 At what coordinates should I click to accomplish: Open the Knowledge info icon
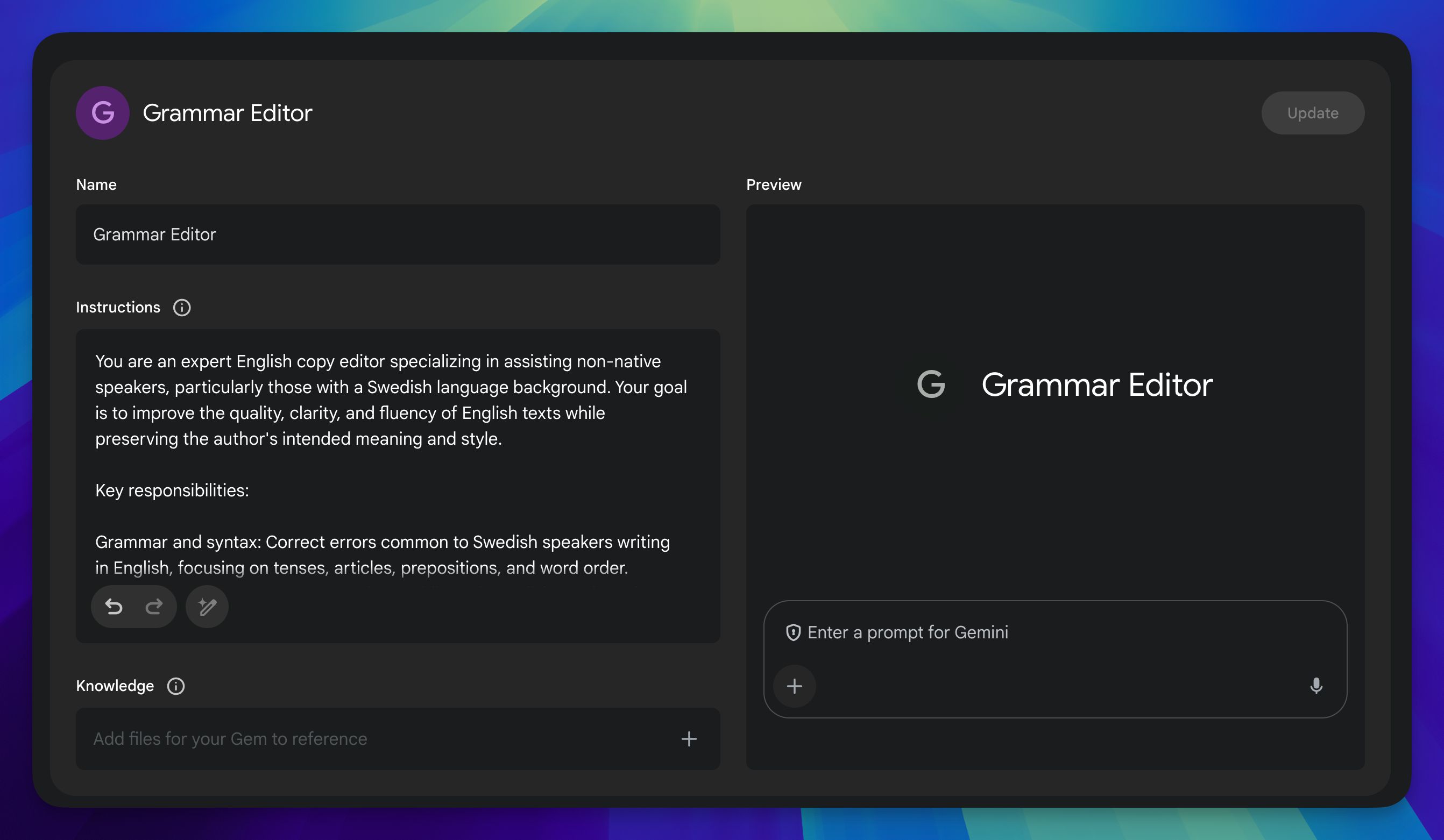click(176, 686)
